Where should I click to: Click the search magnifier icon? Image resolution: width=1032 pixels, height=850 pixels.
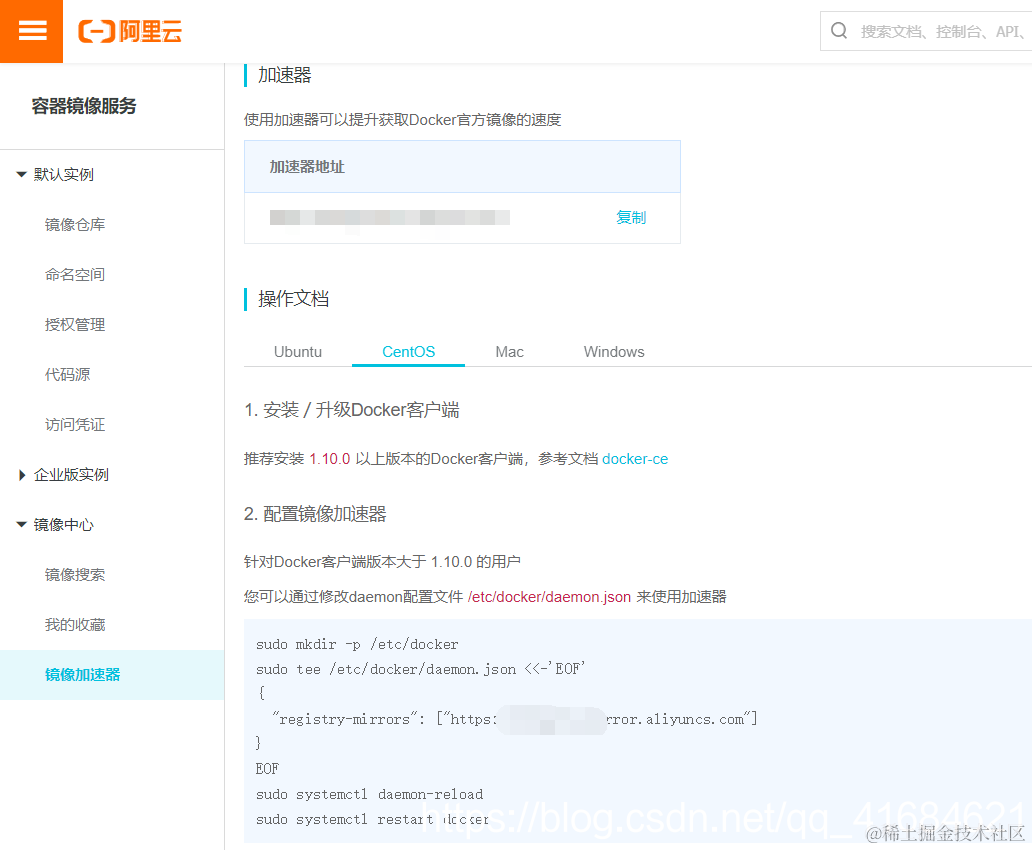[x=840, y=30]
